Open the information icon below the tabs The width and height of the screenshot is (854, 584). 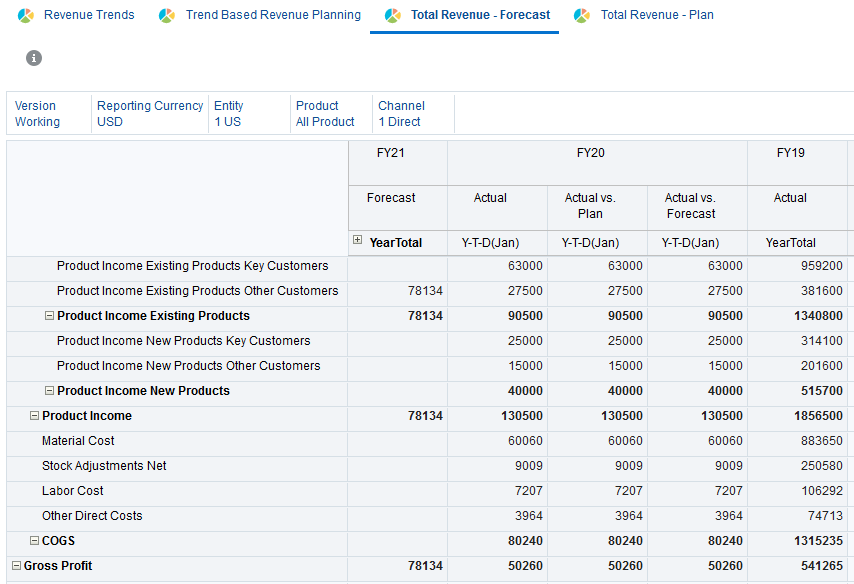pyautogui.click(x=33, y=58)
